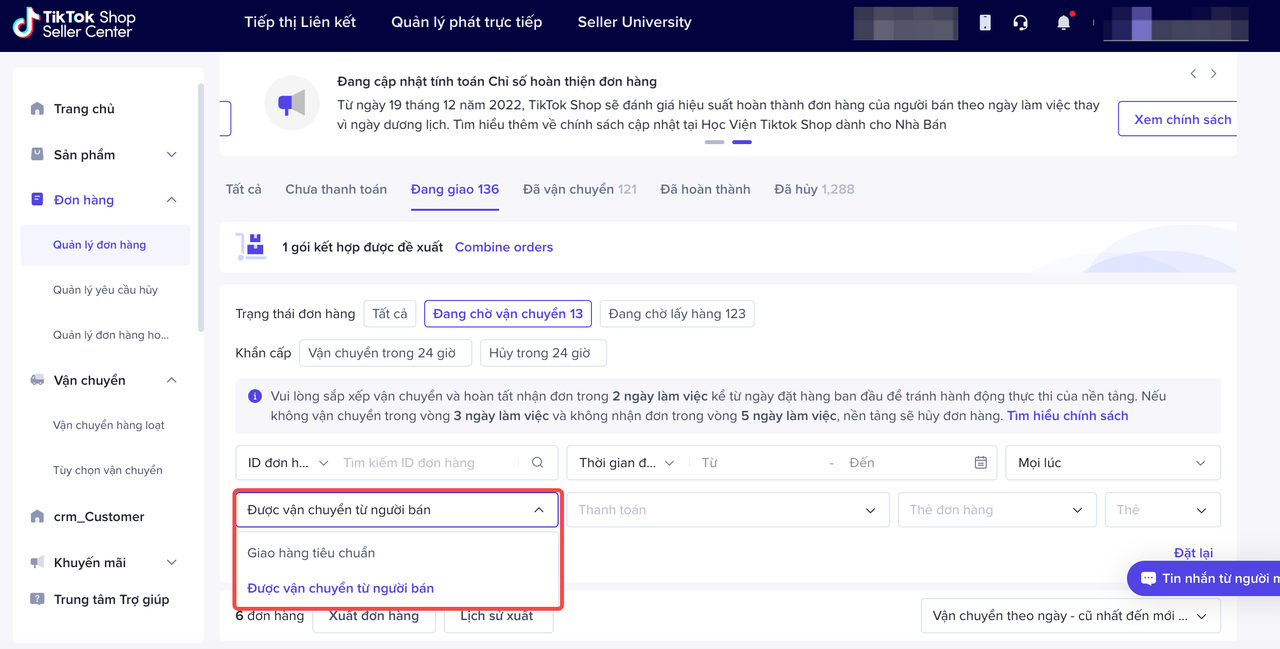Collapse the 'Đơn hàng' sidebar section

point(171,200)
